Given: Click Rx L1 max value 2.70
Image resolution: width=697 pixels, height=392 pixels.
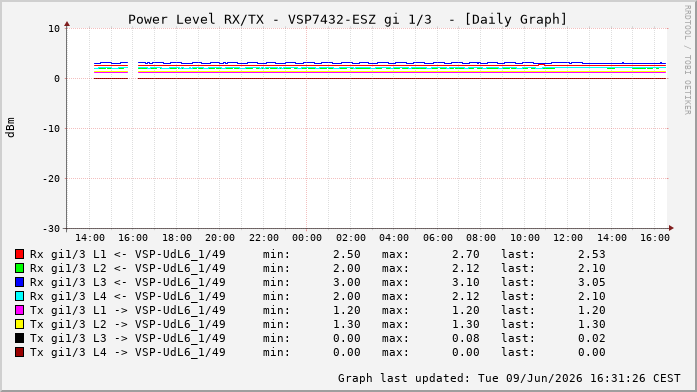Looking at the screenshot, I should pos(466,254).
